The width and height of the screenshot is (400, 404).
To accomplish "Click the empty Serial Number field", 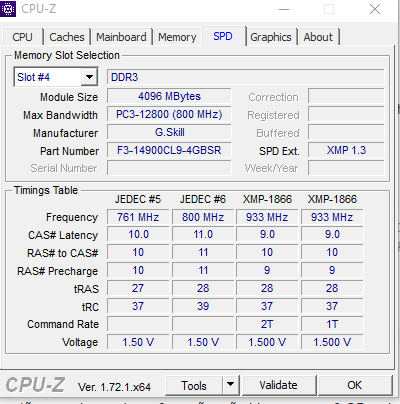I will (x=169, y=168).
